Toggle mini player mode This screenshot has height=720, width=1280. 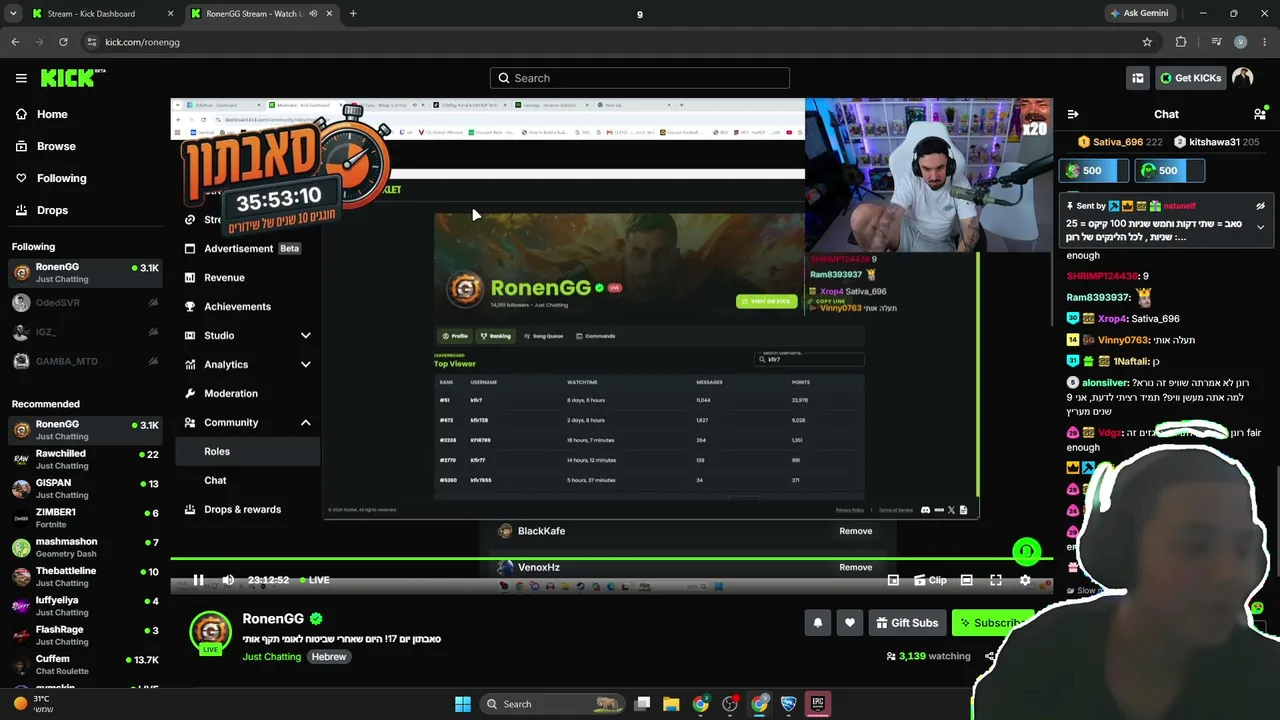893,580
